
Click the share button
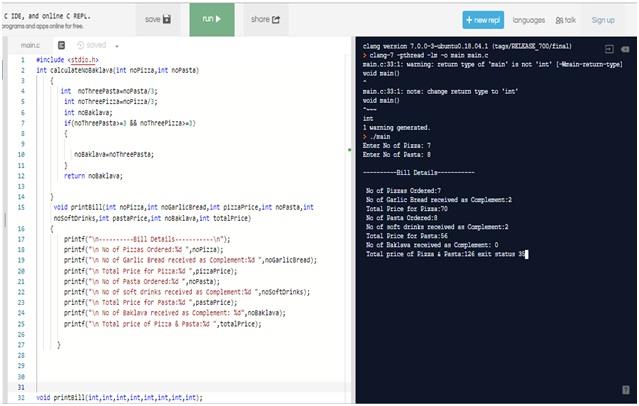265,19
